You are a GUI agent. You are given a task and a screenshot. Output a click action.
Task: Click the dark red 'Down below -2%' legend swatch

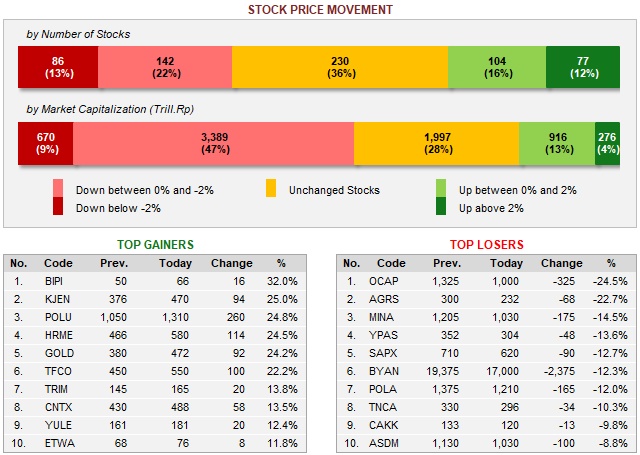point(58,208)
